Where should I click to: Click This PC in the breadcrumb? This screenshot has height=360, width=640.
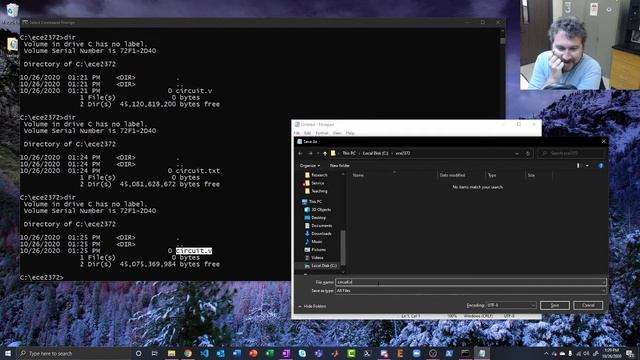point(349,153)
